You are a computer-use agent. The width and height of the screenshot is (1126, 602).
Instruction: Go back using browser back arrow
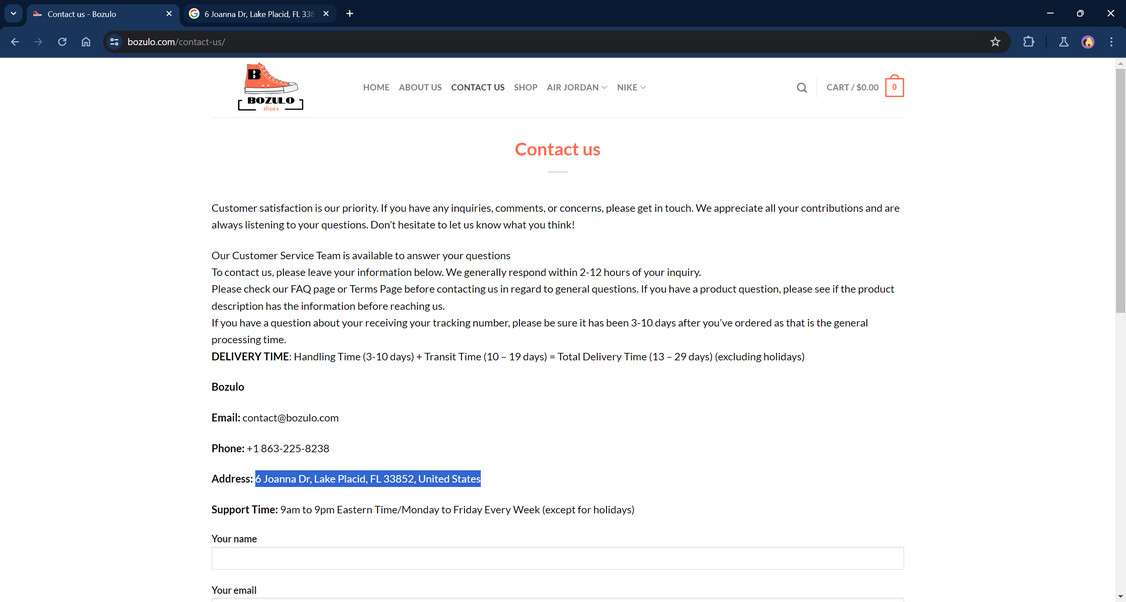(14, 42)
